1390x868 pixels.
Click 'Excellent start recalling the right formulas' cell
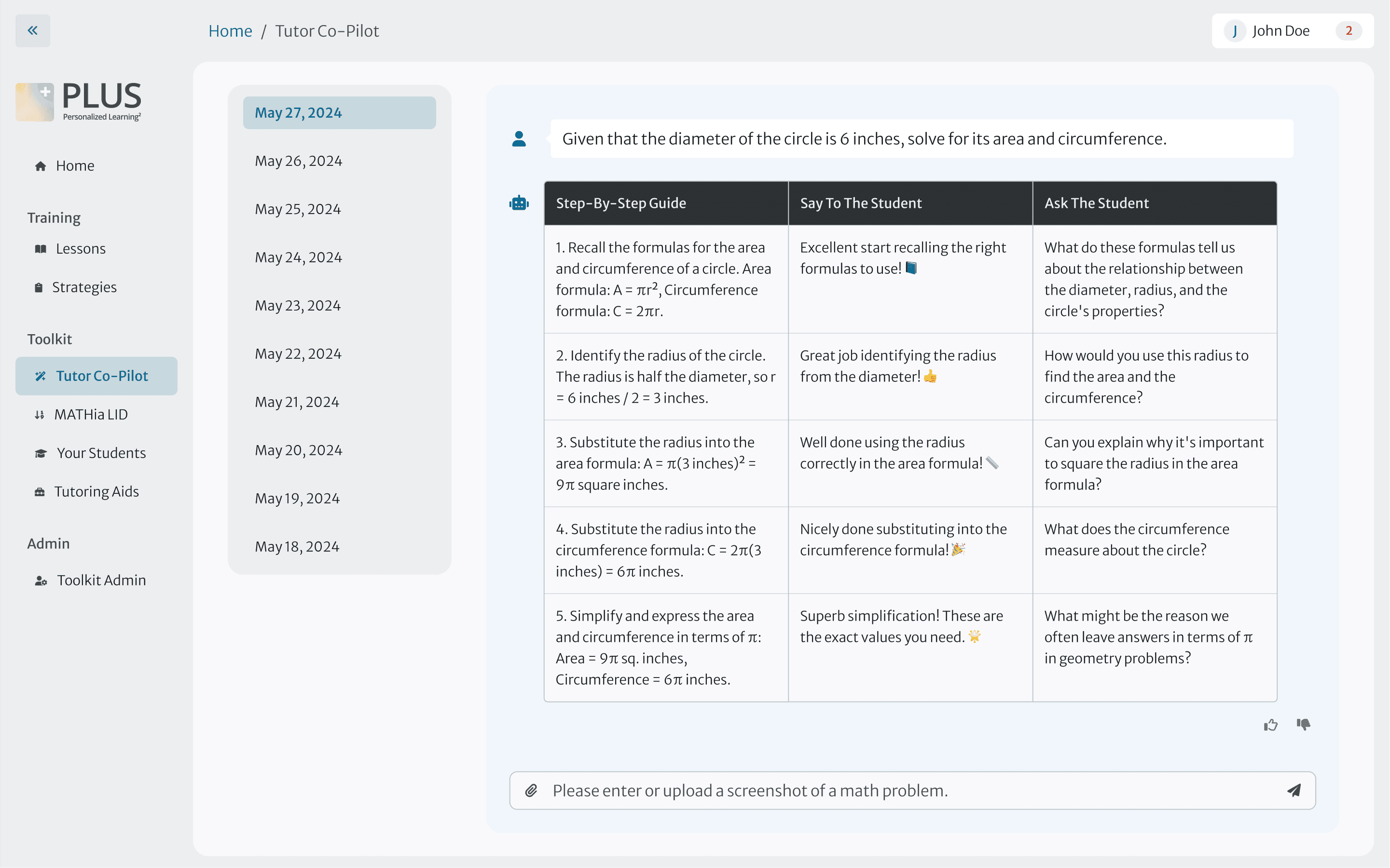910,279
